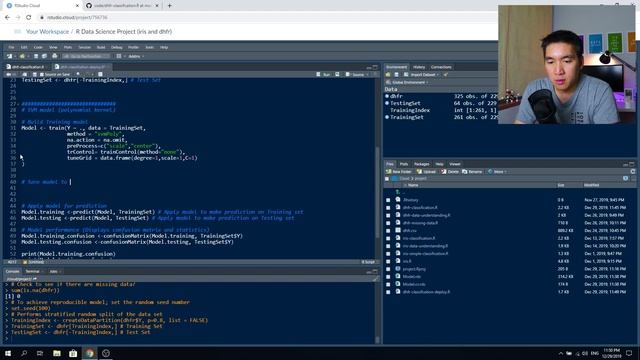Viewport: 640px width, 360px height.
Task: Click the clear console broom icon
Action: click(x=375, y=279)
